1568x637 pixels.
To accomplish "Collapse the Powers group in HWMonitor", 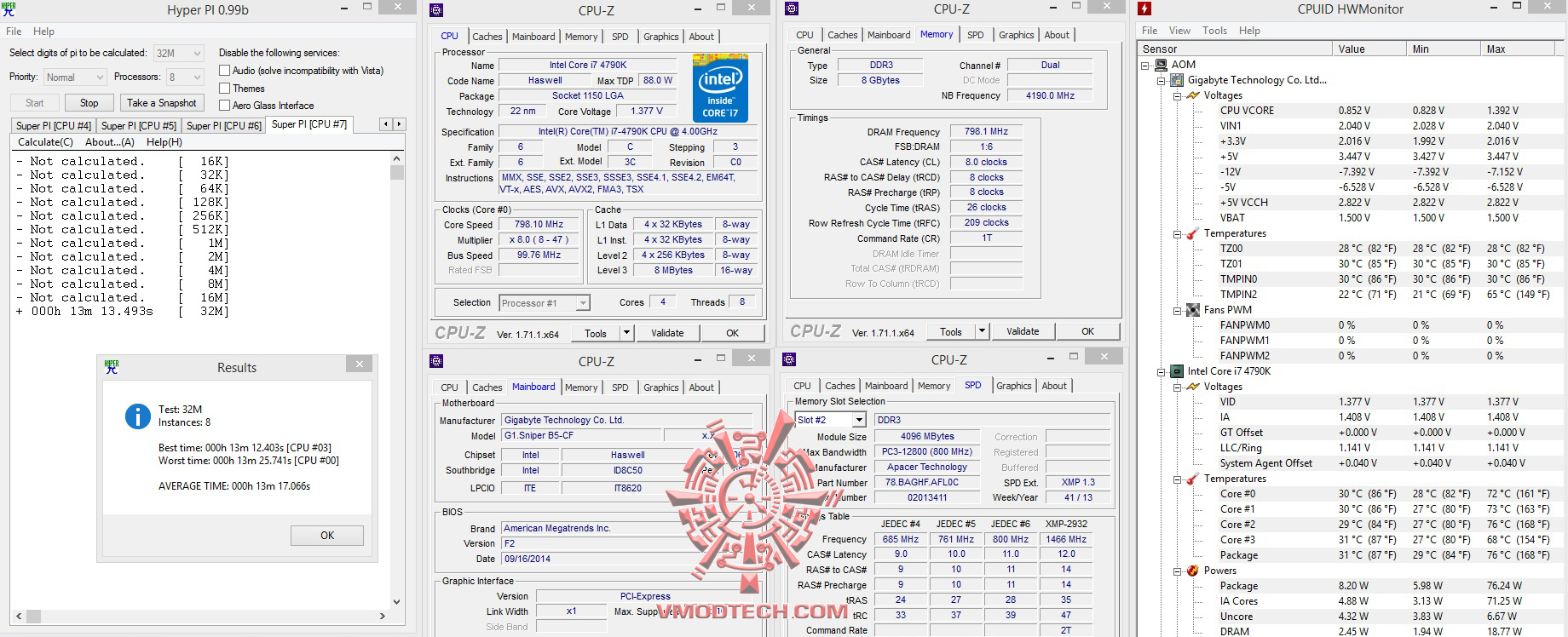I will tap(1177, 571).
